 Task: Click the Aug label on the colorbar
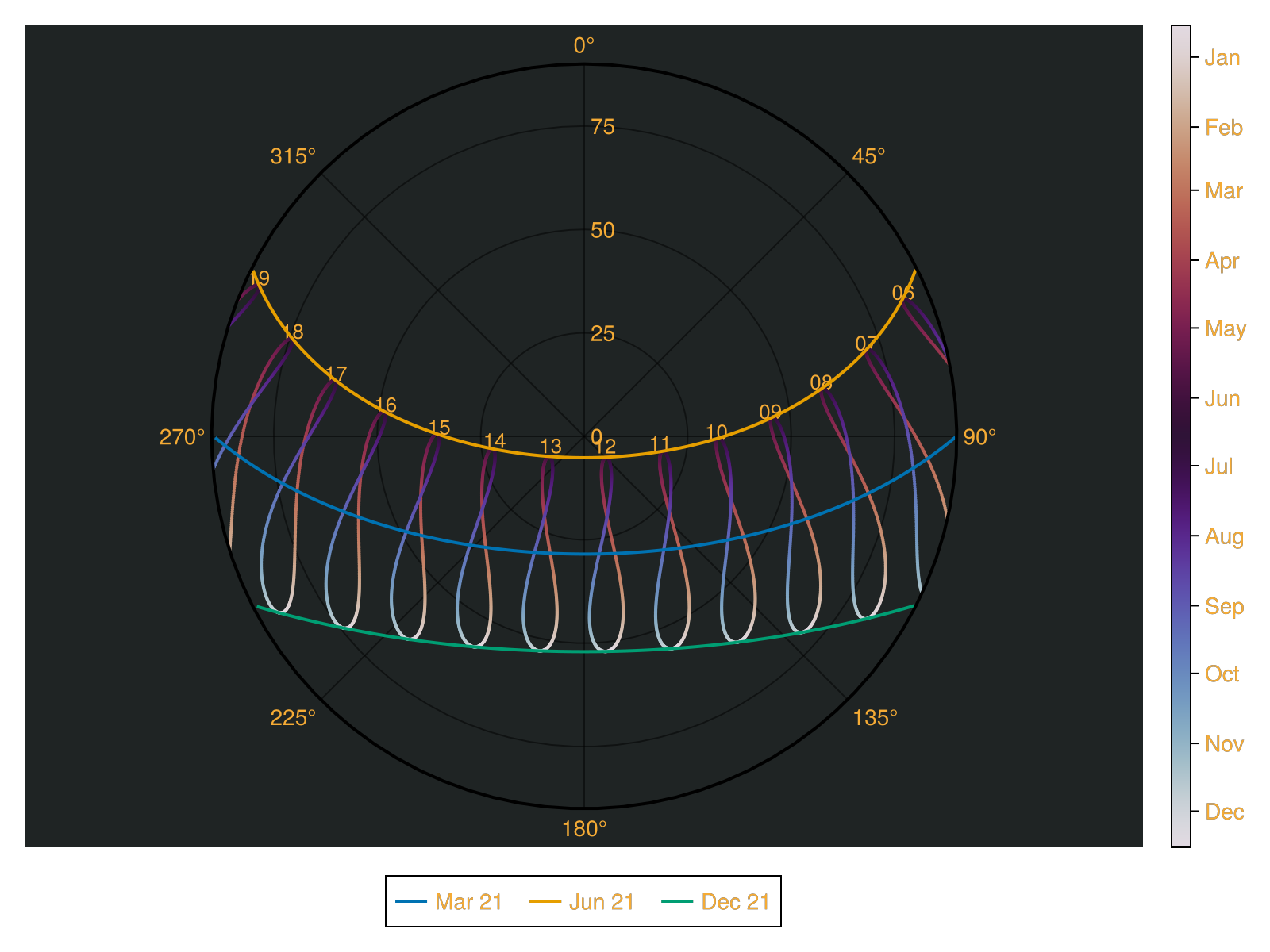tap(1224, 536)
